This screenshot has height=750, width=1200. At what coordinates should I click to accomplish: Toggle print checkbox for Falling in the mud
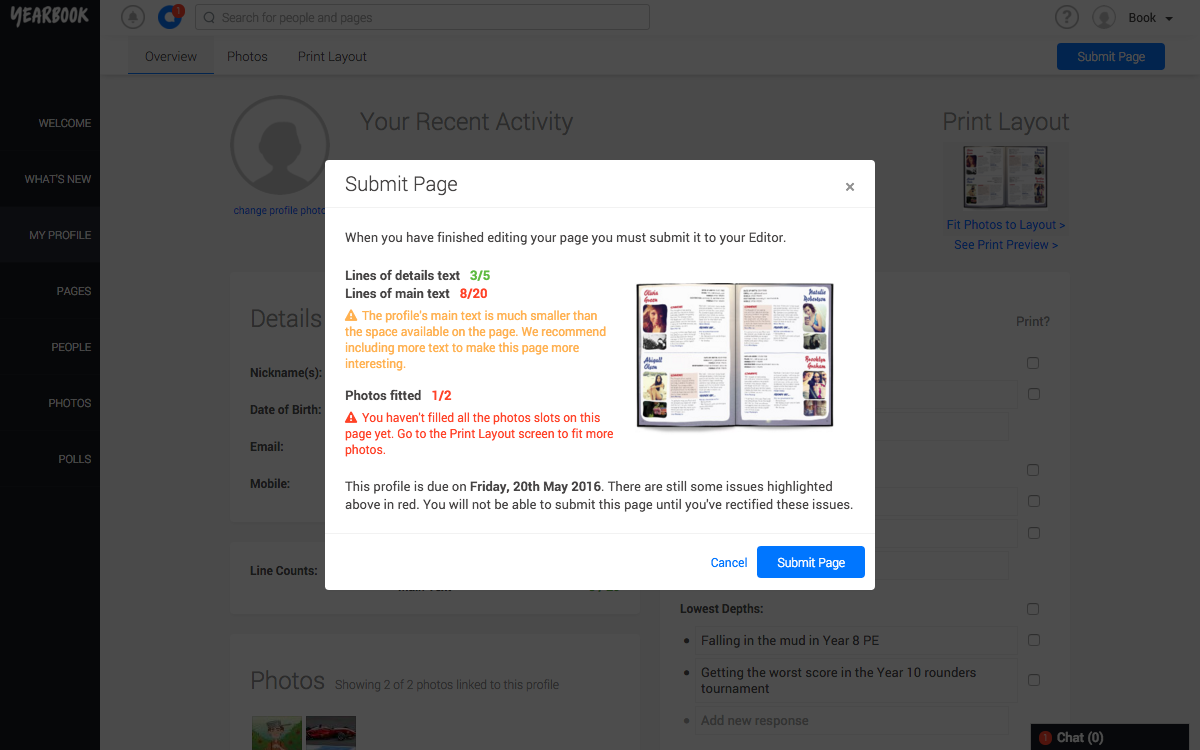click(1033, 640)
